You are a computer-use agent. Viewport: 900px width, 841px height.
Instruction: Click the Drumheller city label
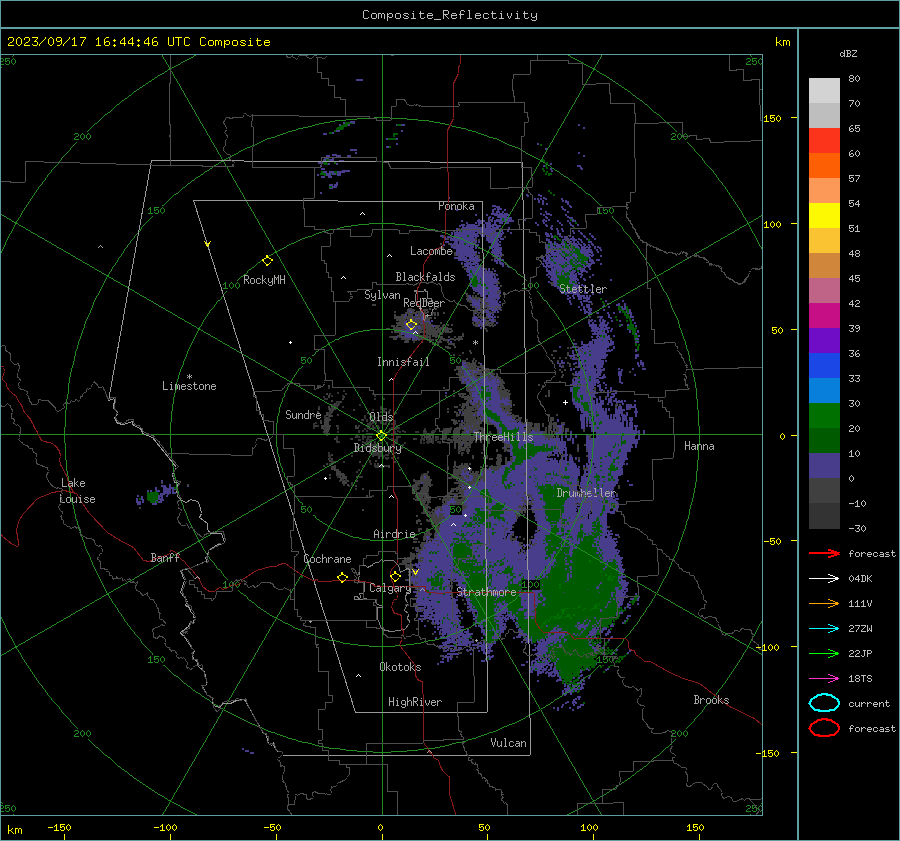tap(587, 493)
